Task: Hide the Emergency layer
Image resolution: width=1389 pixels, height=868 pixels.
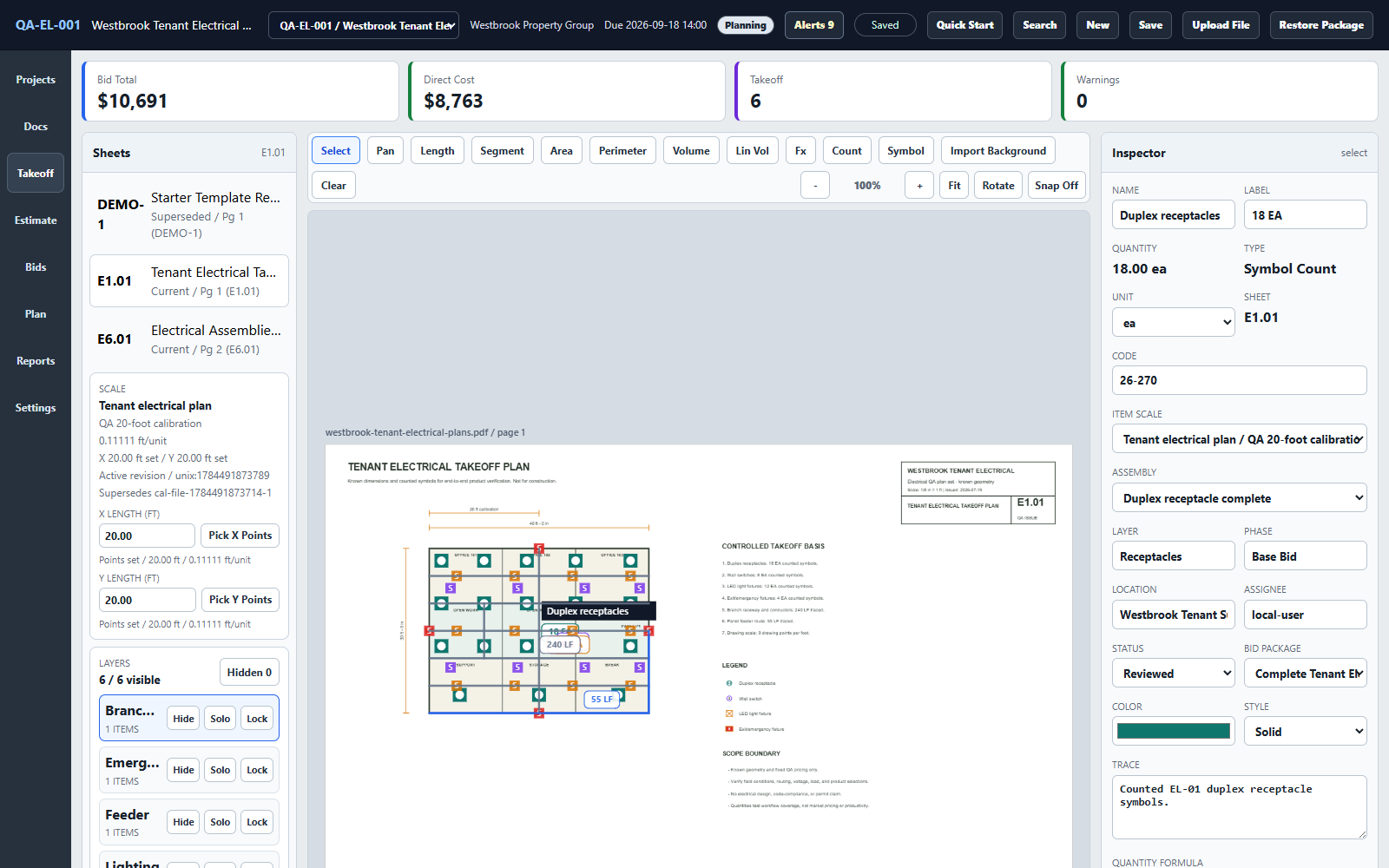Action: [x=183, y=770]
